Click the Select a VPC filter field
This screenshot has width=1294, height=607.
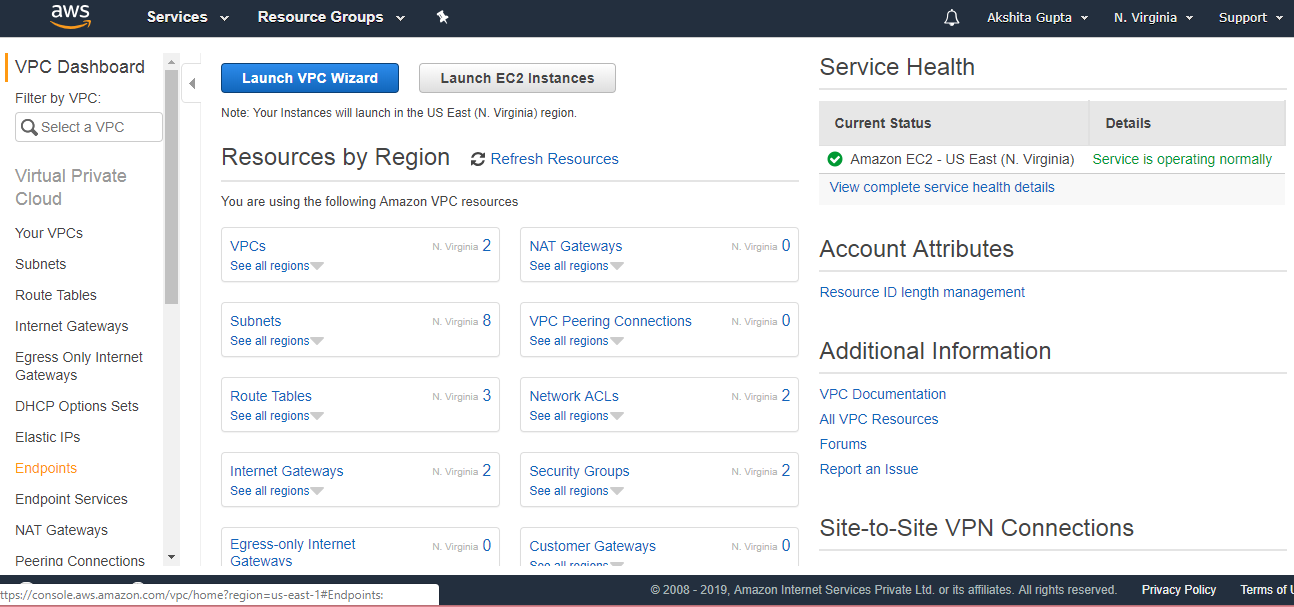[89, 127]
